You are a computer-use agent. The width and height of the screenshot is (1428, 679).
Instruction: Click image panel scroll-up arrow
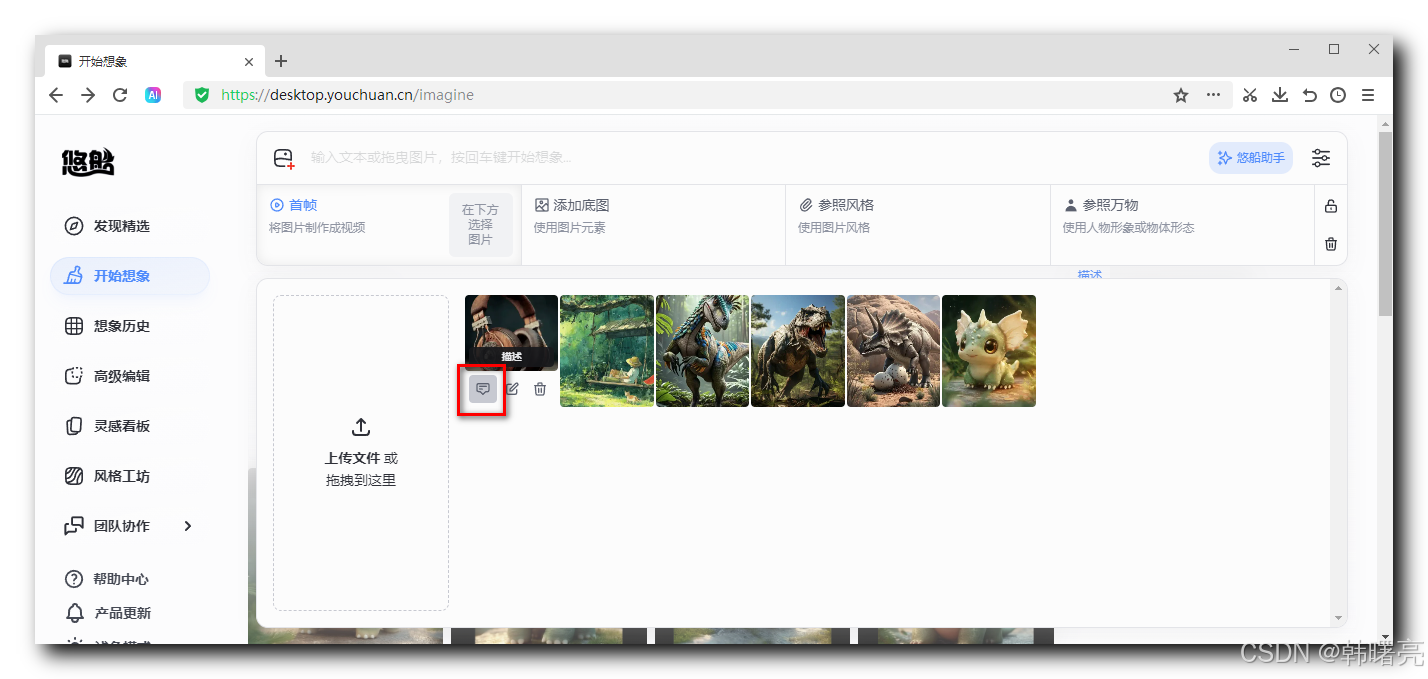pos(1338,289)
